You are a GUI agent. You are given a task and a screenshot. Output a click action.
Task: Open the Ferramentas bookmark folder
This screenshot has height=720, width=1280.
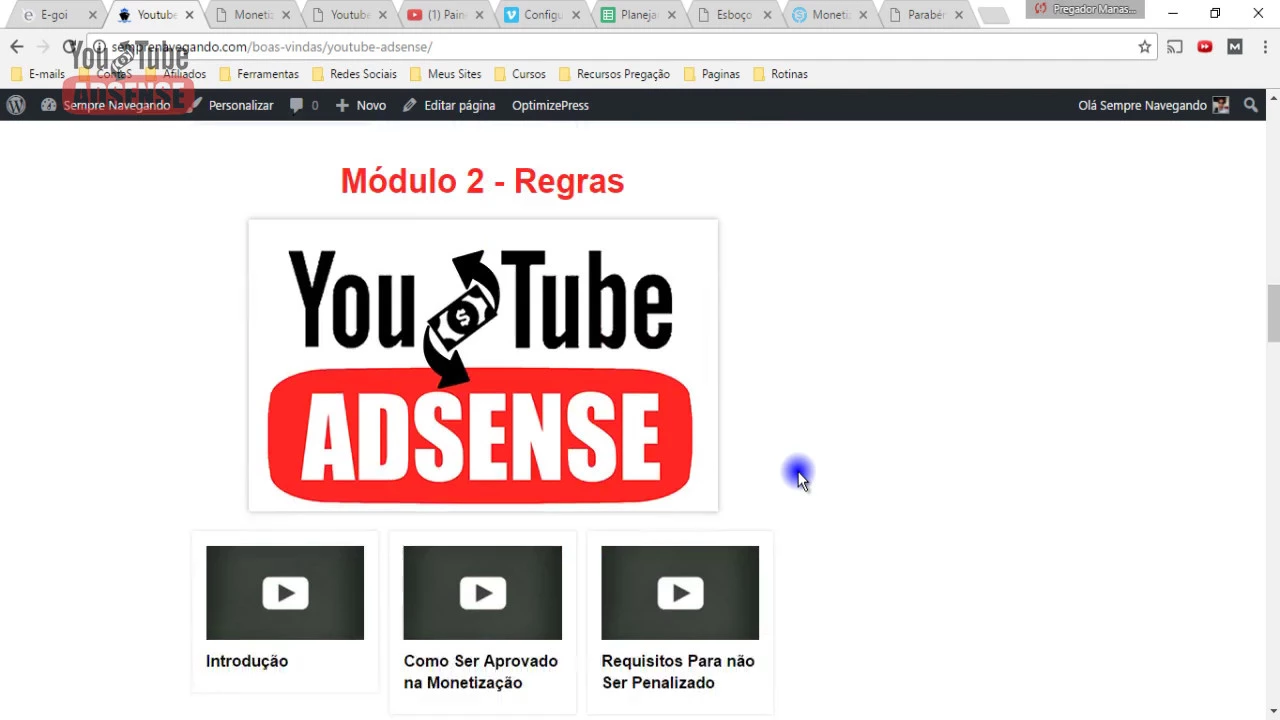[x=258, y=74]
